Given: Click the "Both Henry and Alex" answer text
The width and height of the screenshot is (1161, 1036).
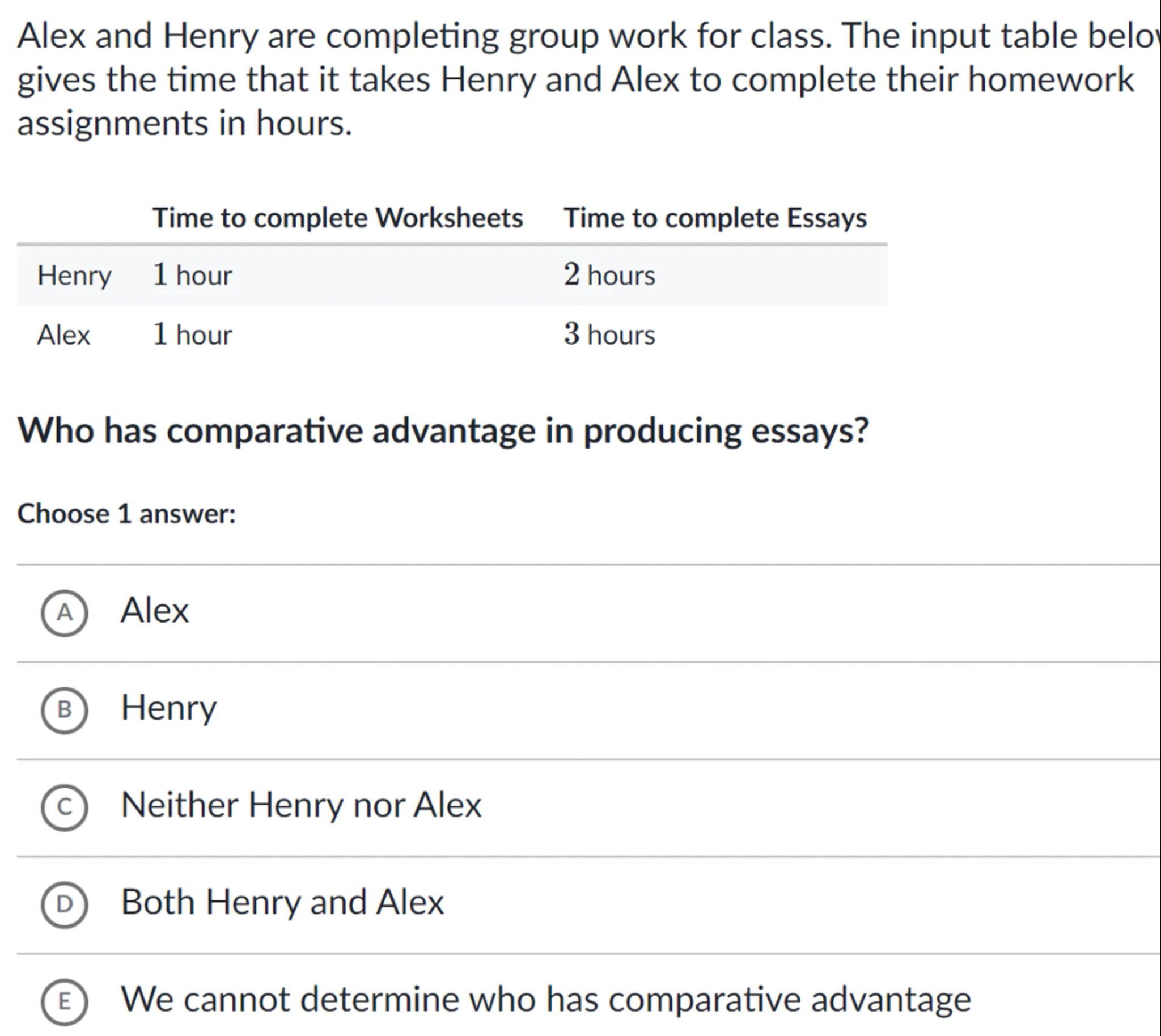Looking at the screenshot, I should click(x=282, y=902).
